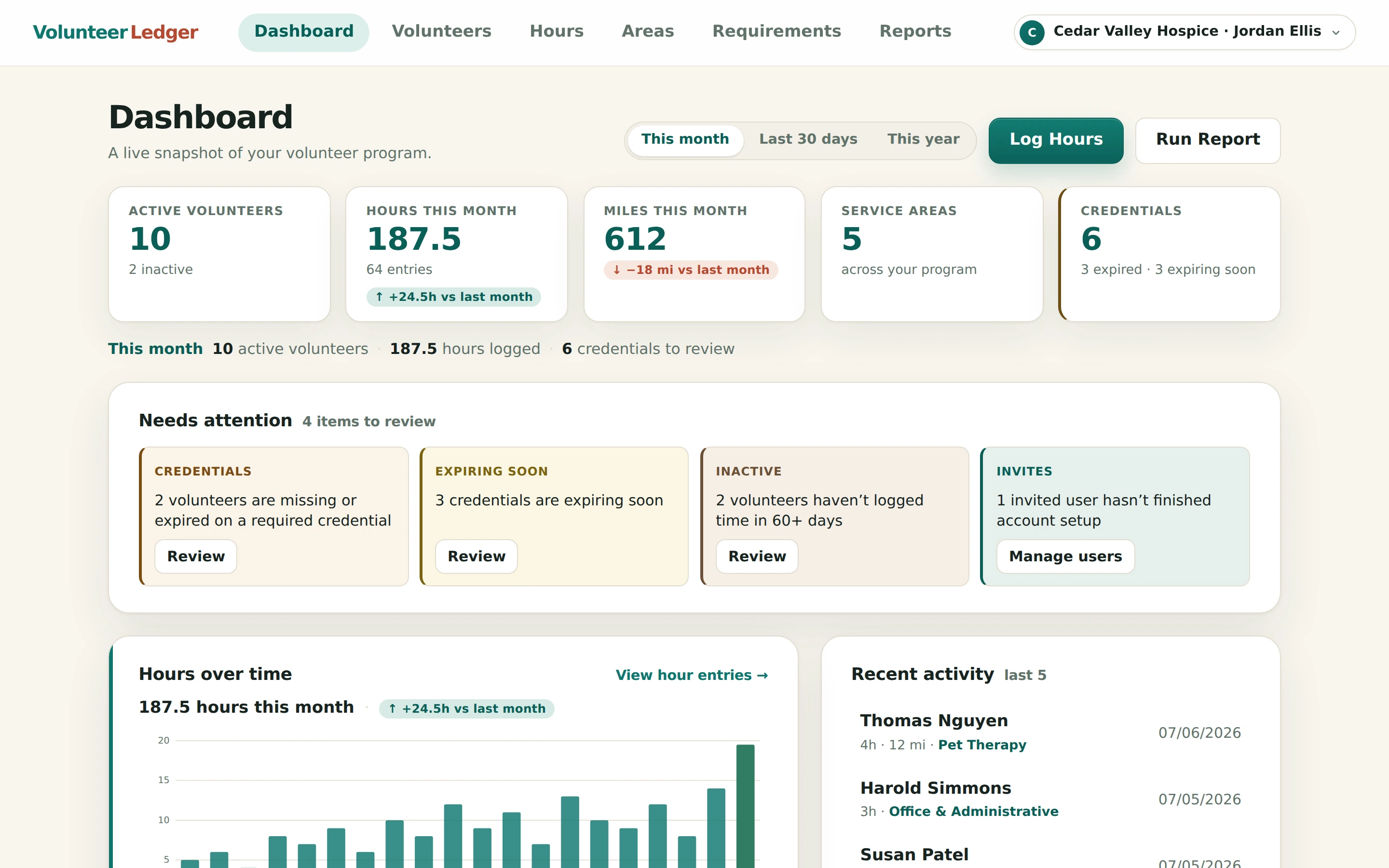Viewport: 1389px width, 868px height.
Task: Click the +24.5h badge above the chart
Action: [467, 709]
